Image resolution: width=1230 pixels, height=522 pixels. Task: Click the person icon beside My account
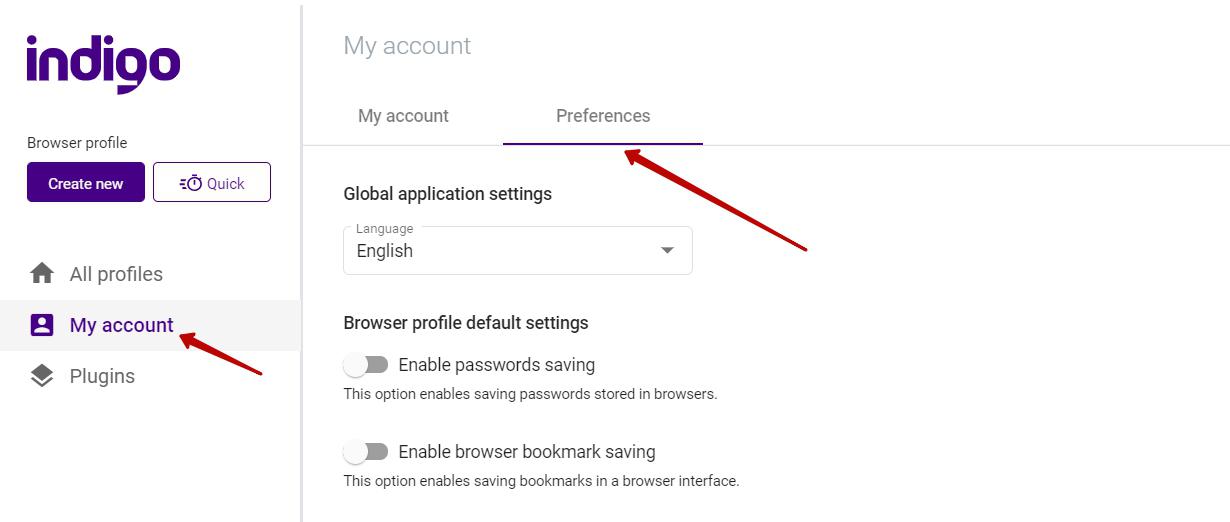(x=42, y=325)
